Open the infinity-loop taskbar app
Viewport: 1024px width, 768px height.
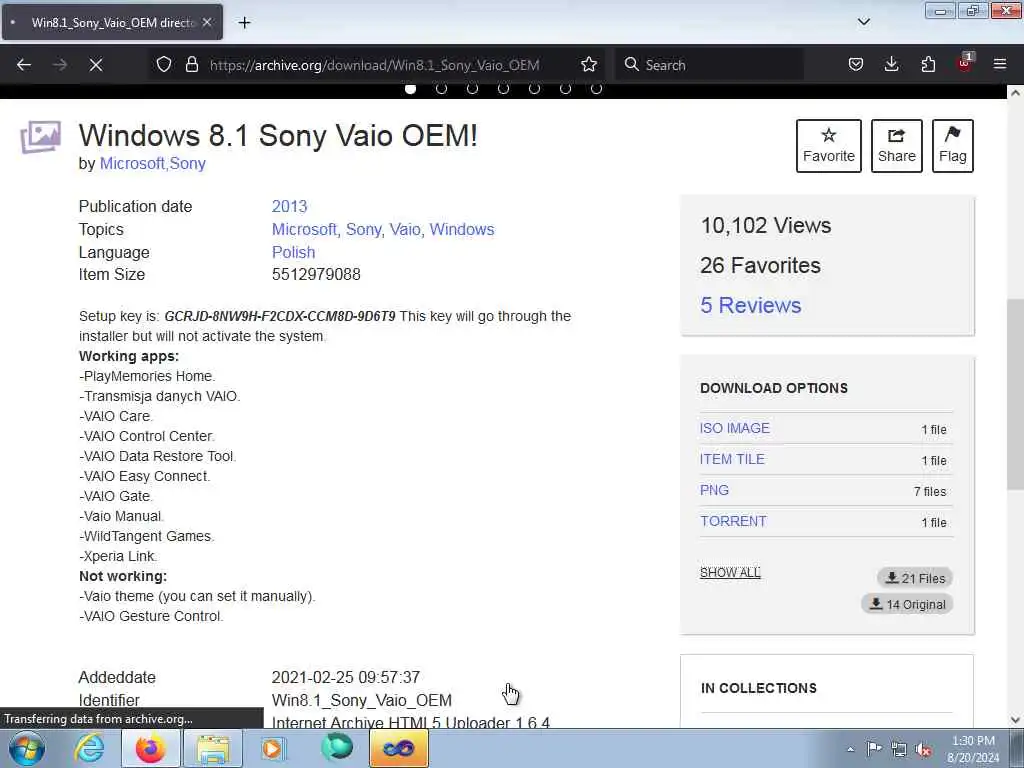[x=398, y=748]
